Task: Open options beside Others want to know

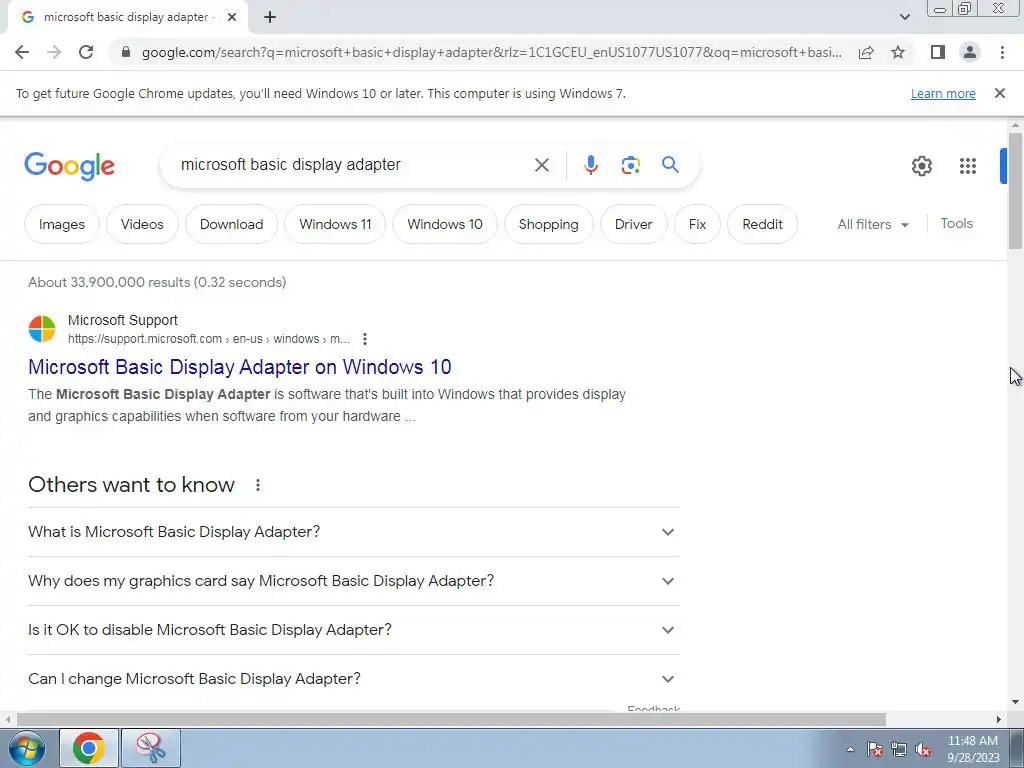Action: pyautogui.click(x=258, y=485)
